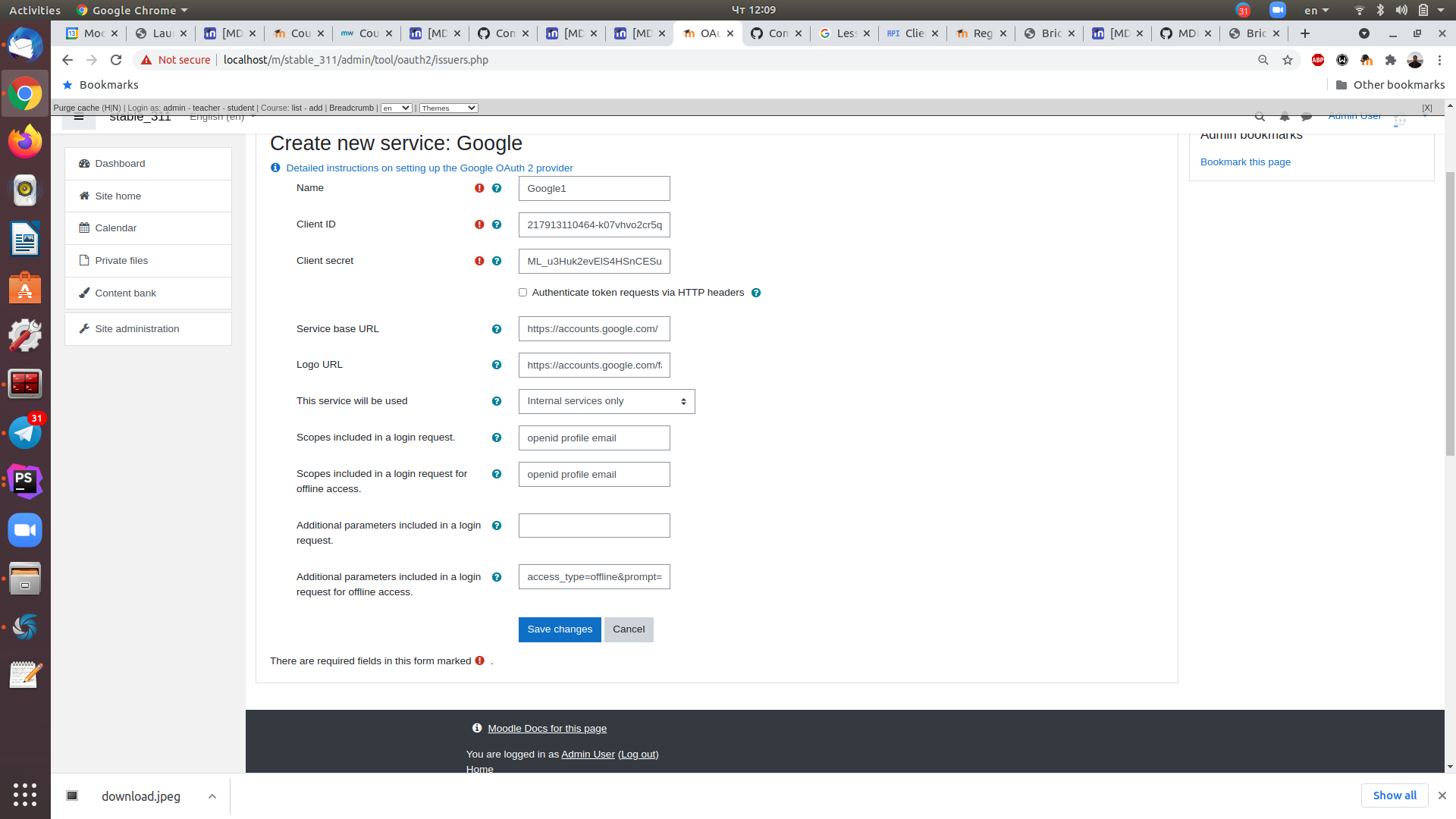Open help icon for Client ID
1456x819 pixels.
pyautogui.click(x=497, y=224)
